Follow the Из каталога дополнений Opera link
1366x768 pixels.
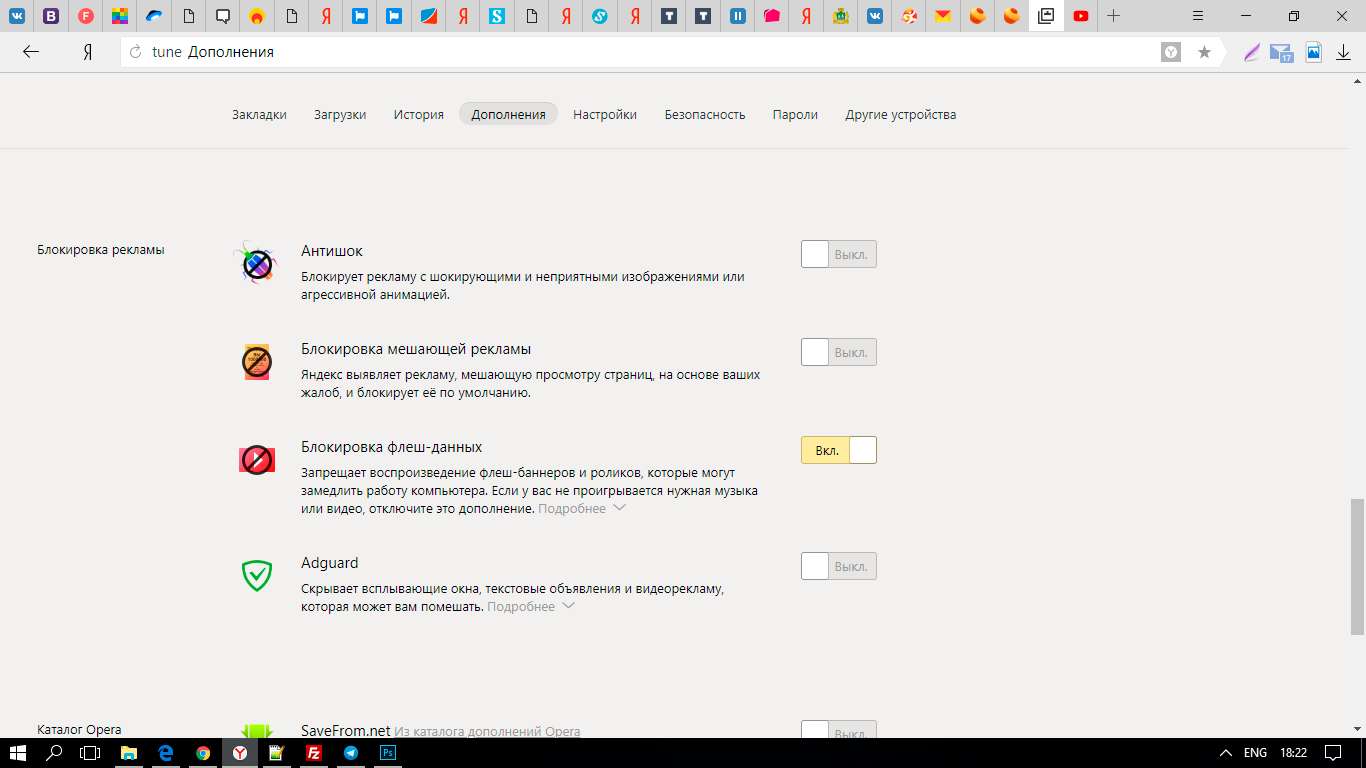[x=487, y=732]
